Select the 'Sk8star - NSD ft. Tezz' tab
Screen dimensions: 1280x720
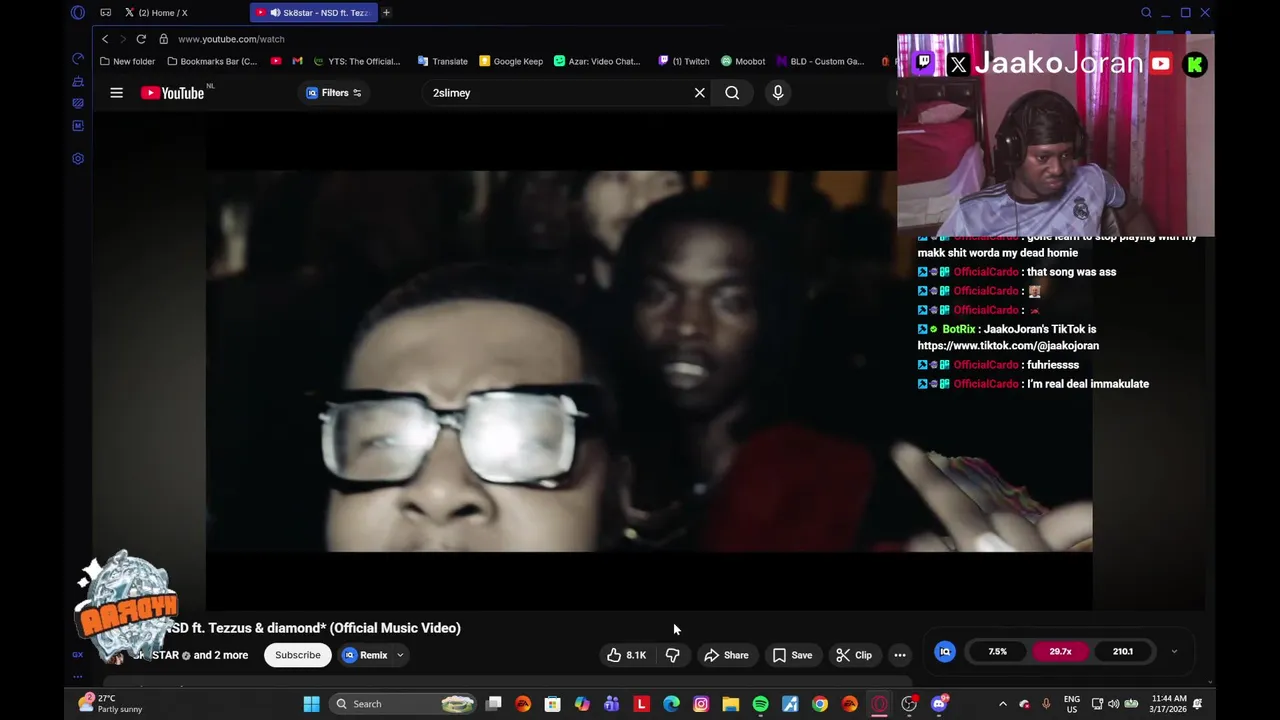(313, 13)
